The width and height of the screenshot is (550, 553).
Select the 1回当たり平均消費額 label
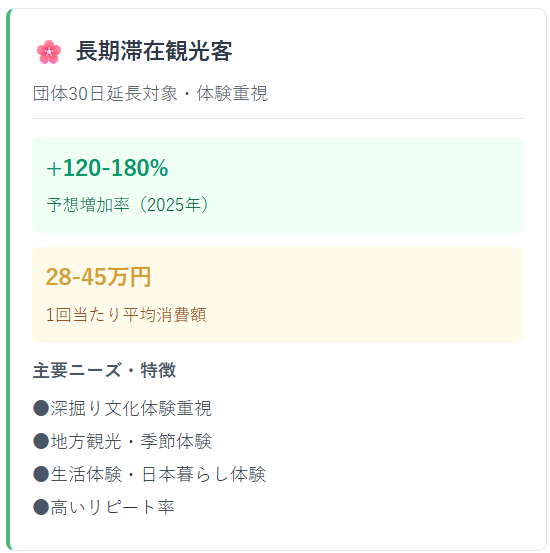[x=126, y=315]
